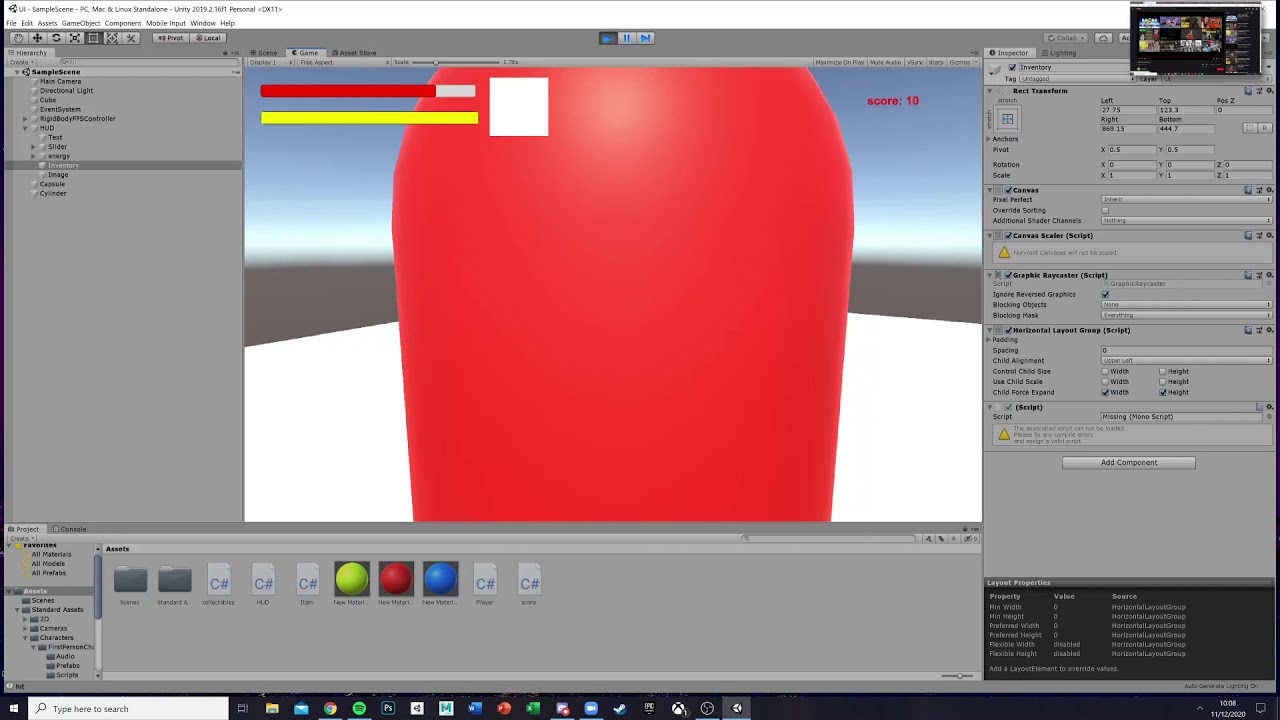Viewport: 1280px width, 720px height.
Task: Open the collectables C# script asset
Action: [219, 585]
